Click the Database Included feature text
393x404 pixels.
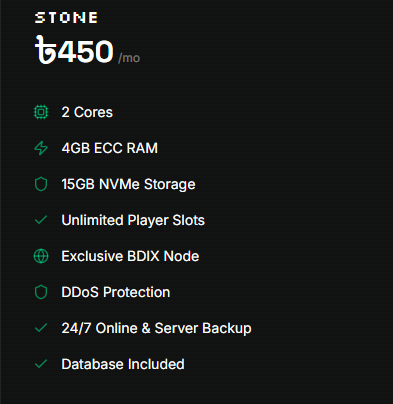pos(123,364)
